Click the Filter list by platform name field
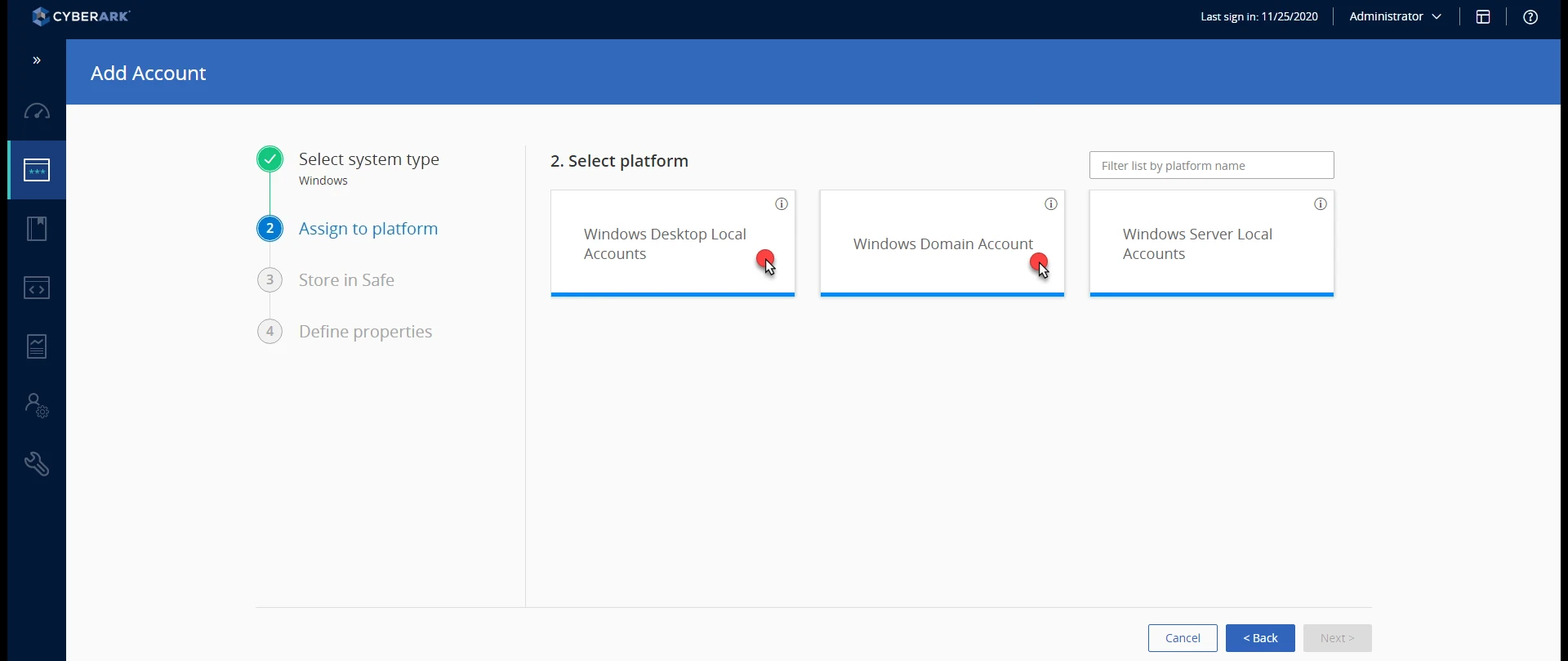The width and height of the screenshot is (1568, 661). [1212, 165]
